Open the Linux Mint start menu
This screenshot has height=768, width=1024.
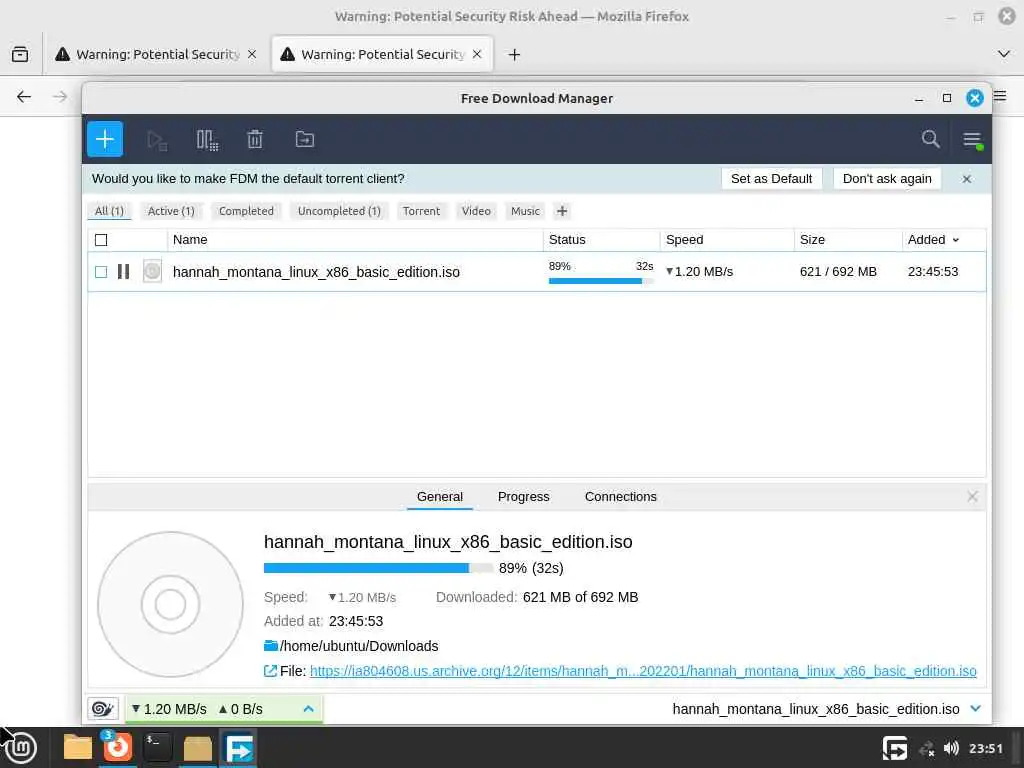(20, 748)
